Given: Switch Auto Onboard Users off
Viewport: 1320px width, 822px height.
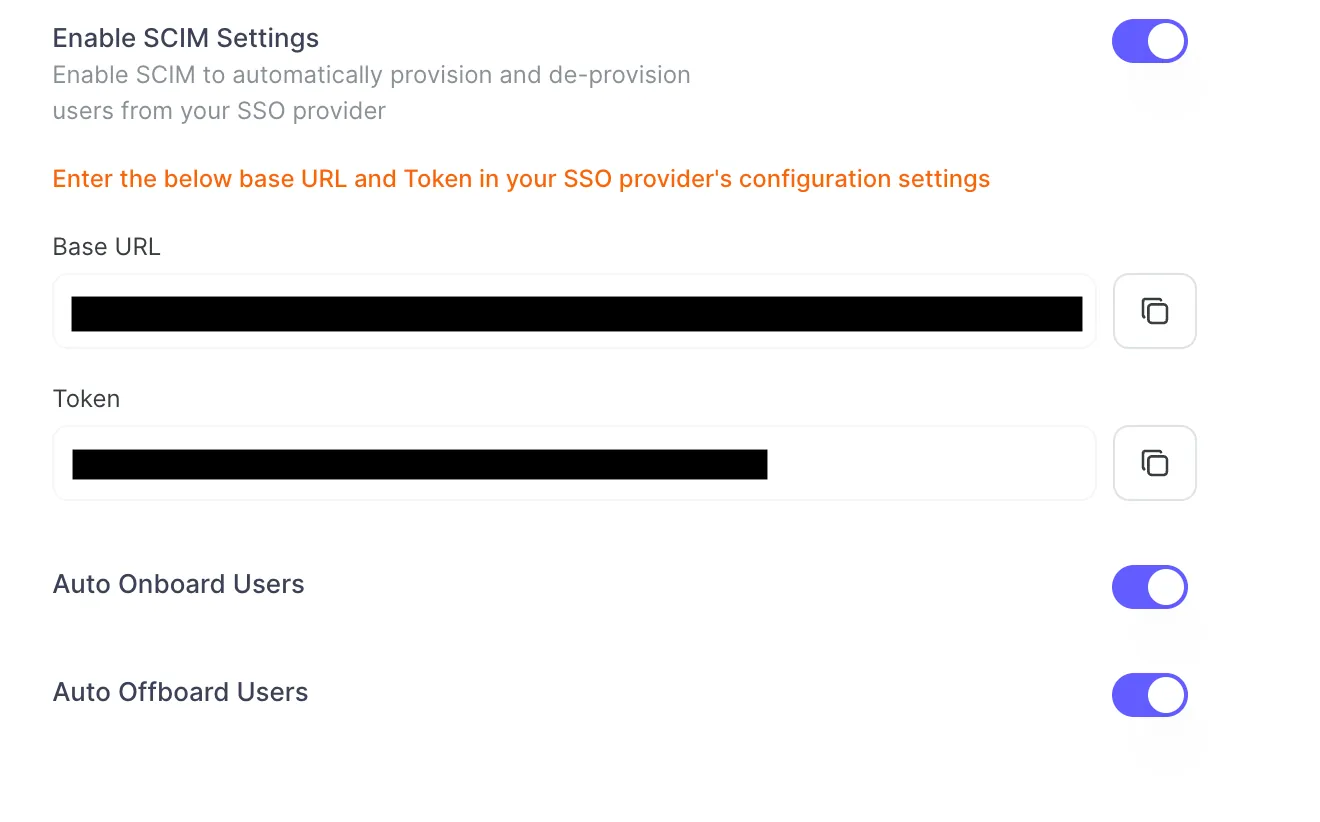Looking at the screenshot, I should [x=1149, y=587].
